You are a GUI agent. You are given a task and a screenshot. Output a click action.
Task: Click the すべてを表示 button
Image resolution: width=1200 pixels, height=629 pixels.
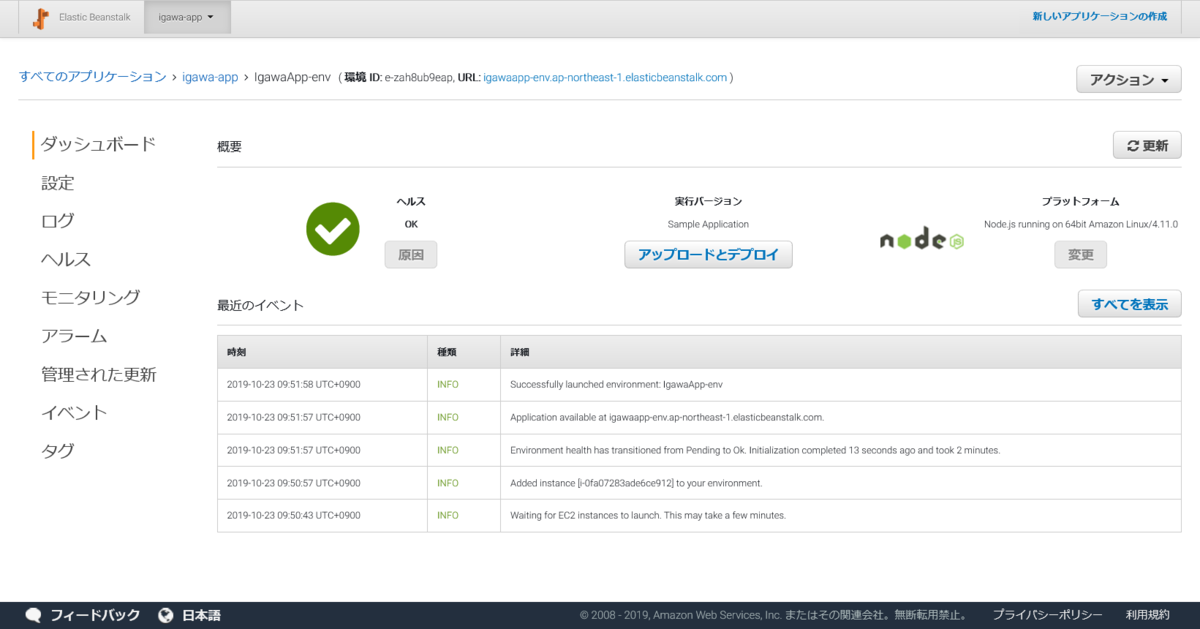(1130, 304)
